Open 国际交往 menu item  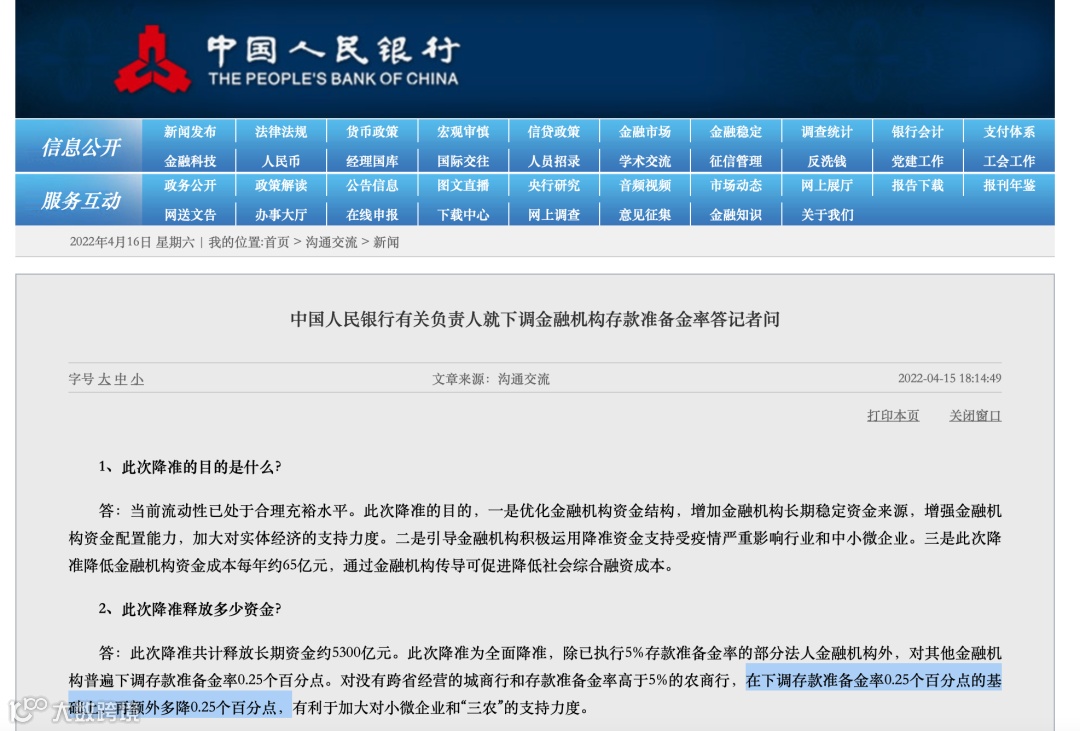(x=463, y=161)
